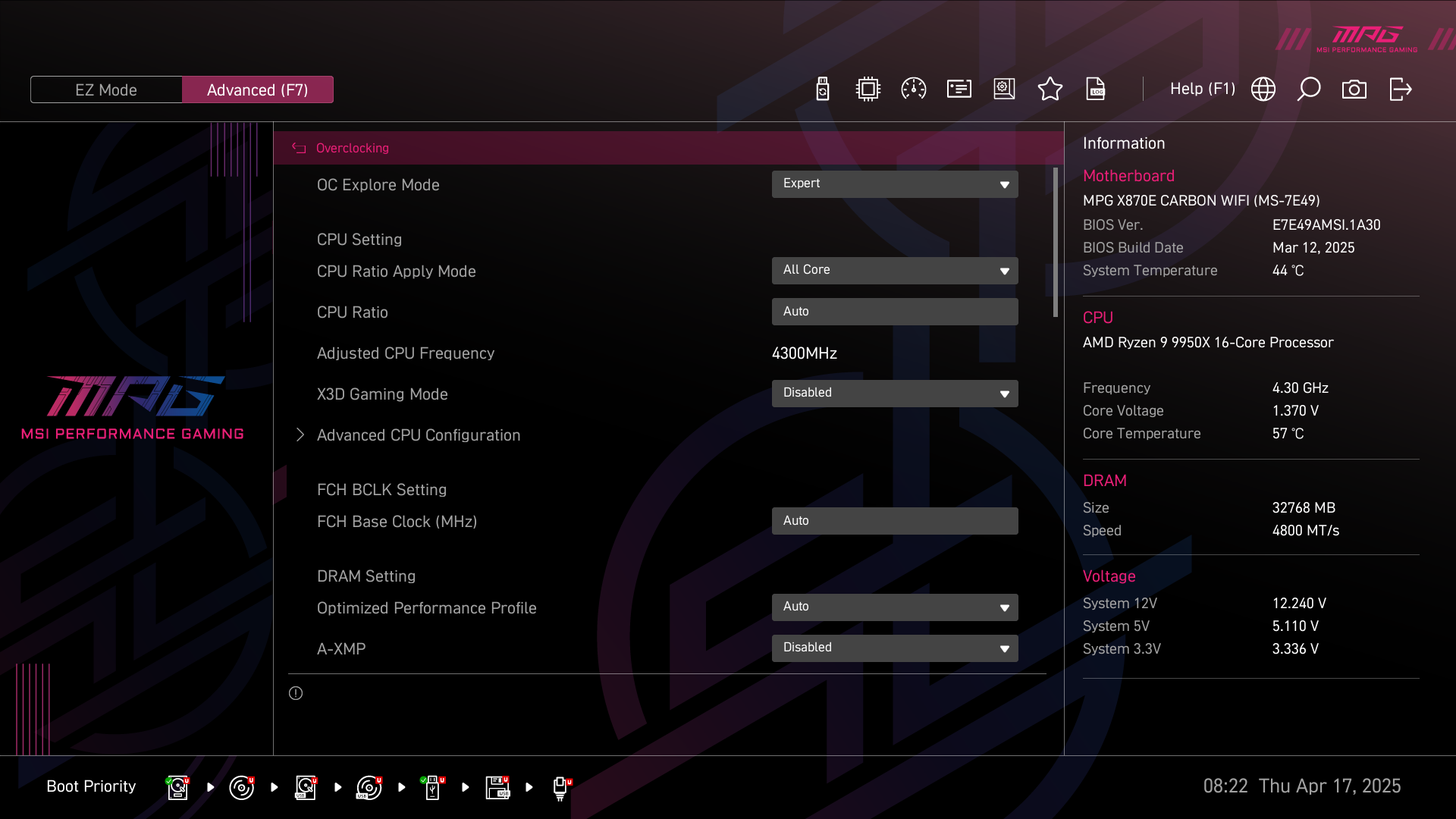Open the M-Flash USB update icon

coord(822,89)
